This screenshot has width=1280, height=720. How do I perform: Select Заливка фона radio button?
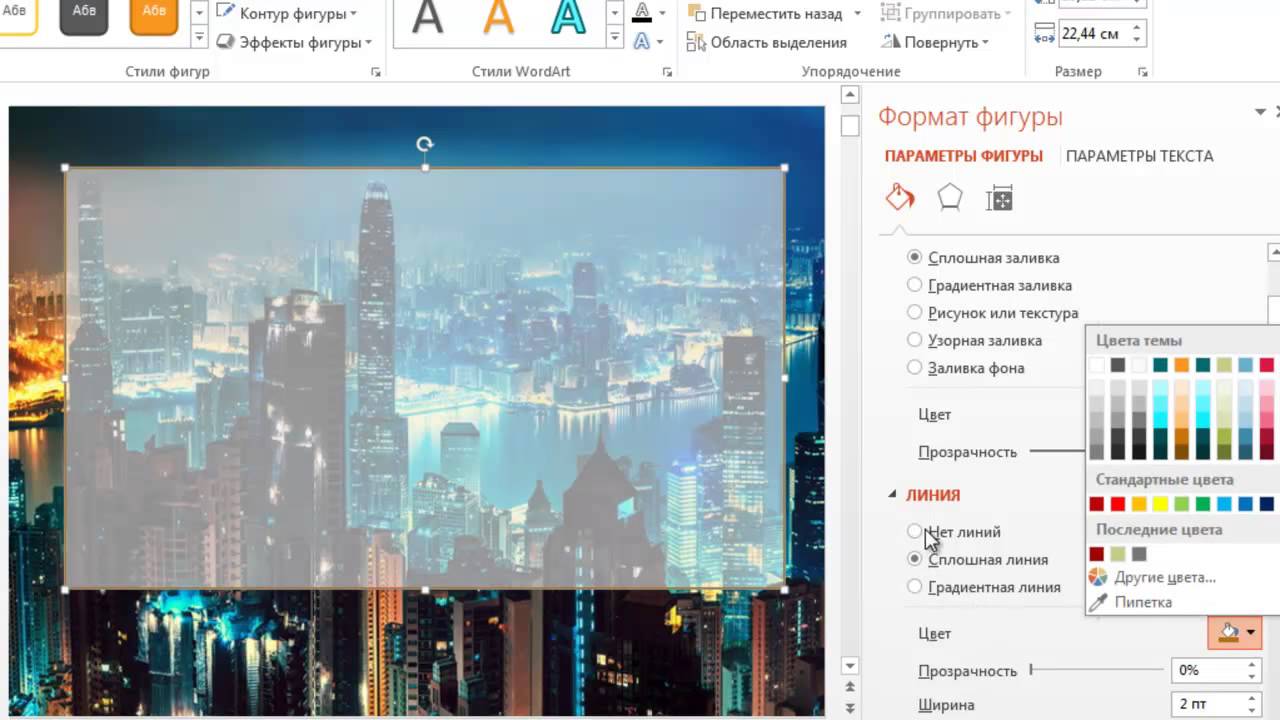914,367
